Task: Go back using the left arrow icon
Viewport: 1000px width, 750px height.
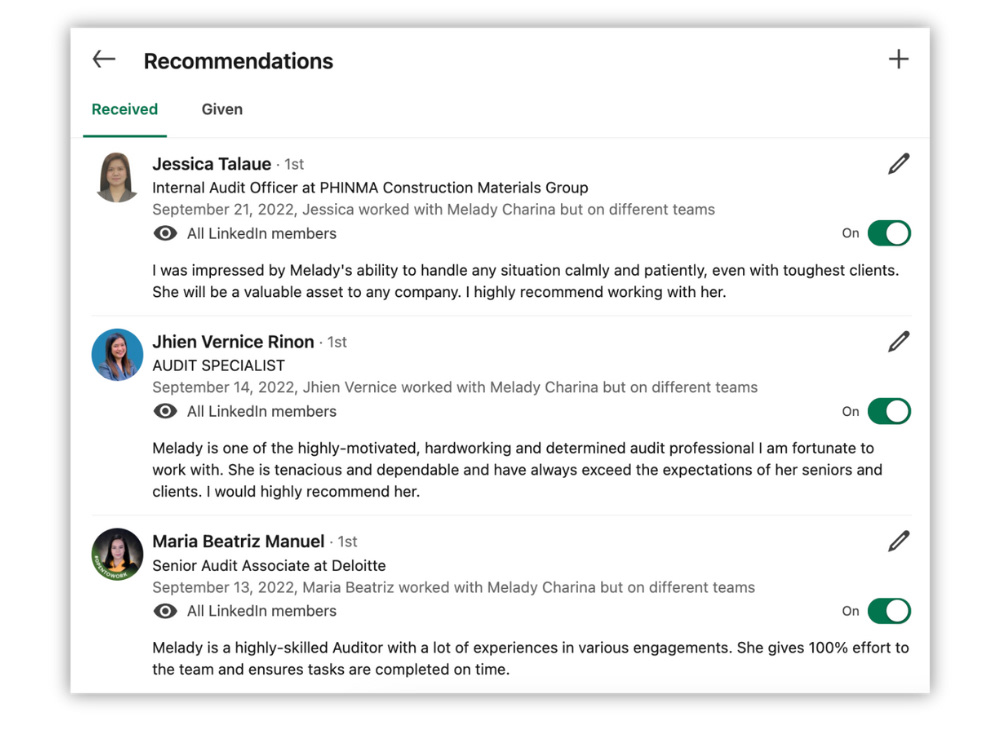Action: pyautogui.click(x=104, y=59)
